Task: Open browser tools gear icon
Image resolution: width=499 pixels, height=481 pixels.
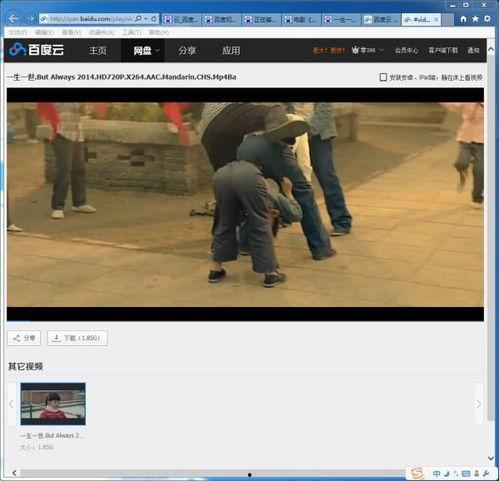Action: click(487, 19)
